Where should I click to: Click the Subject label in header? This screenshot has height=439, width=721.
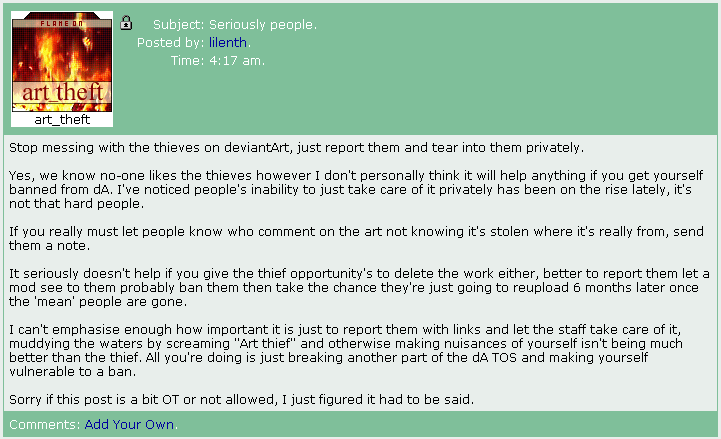pyautogui.click(x=178, y=24)
